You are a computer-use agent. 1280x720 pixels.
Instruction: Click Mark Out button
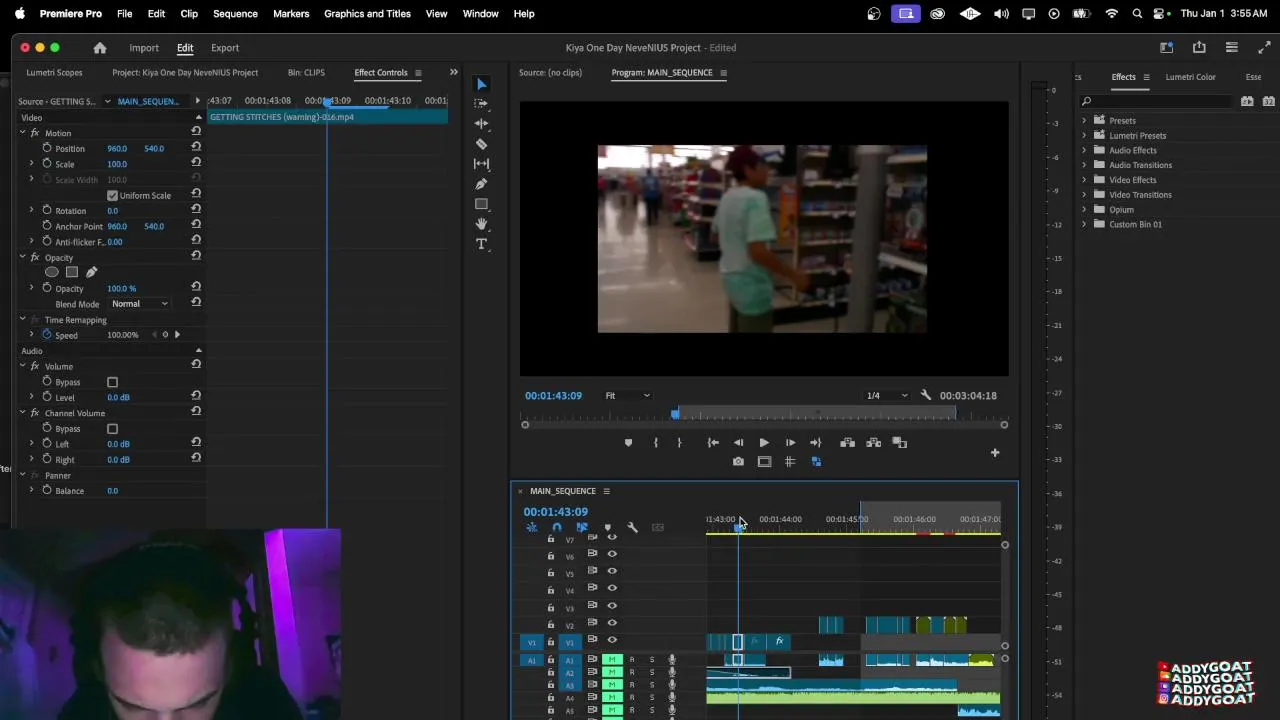pyautogui.click(x=679, y=443)
